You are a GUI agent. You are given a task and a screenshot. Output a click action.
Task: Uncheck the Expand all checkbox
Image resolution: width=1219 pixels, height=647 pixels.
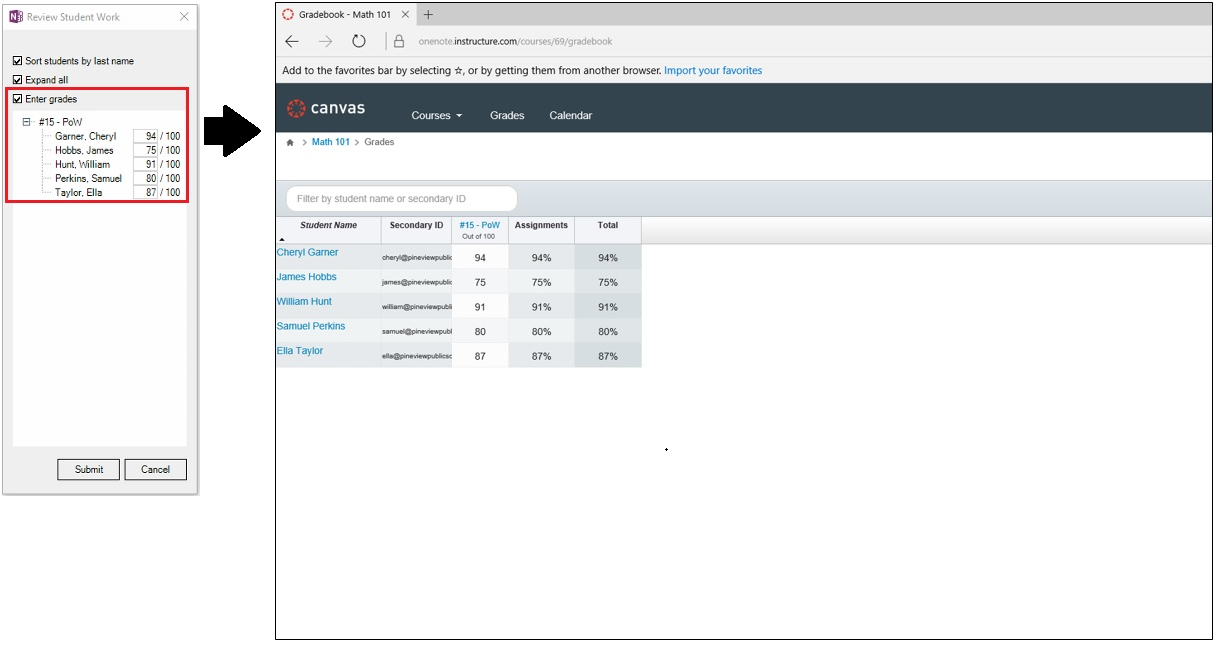click(x=18, y=80)
